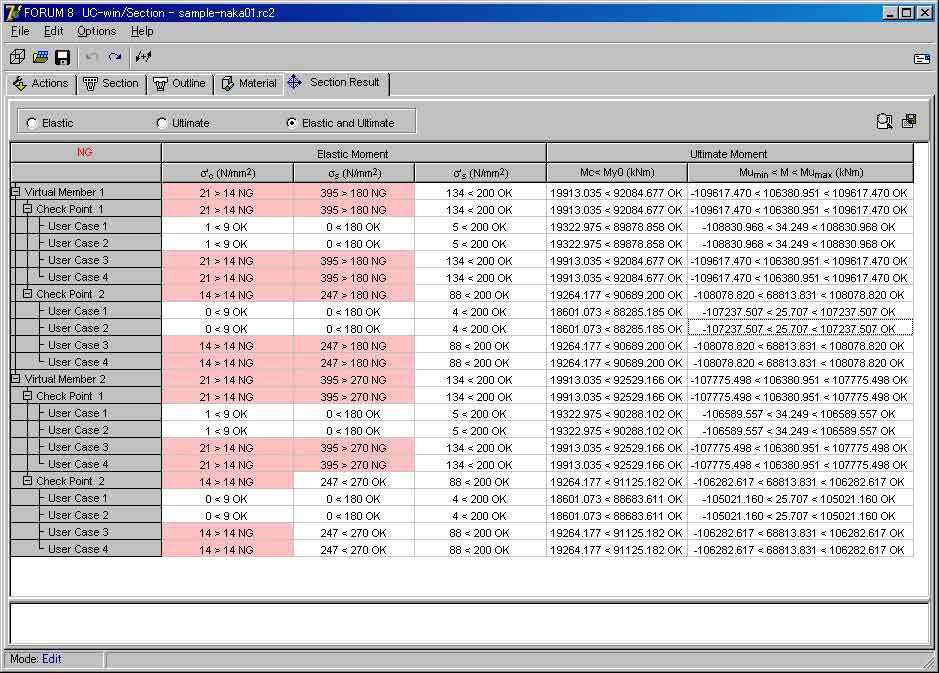Click the red NG header cell
The height and width of the screenshot is (673, 939).
pos(86,153)
